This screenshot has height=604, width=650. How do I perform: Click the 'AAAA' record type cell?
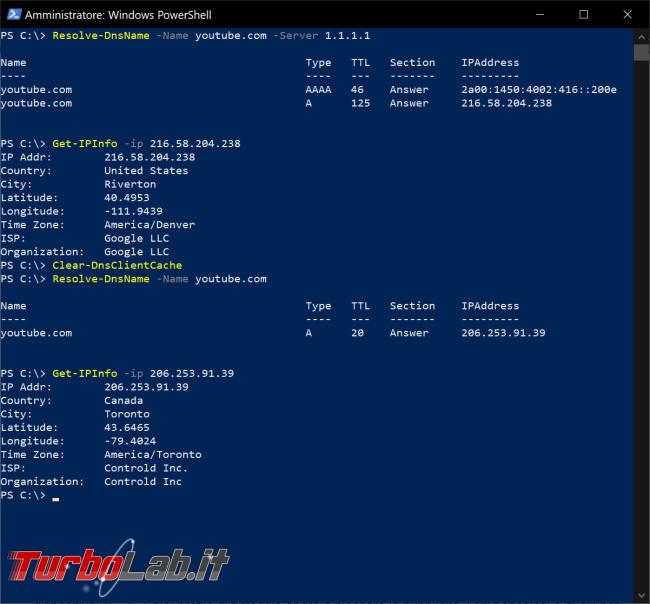pyautogui.click(x=318, y=90)
